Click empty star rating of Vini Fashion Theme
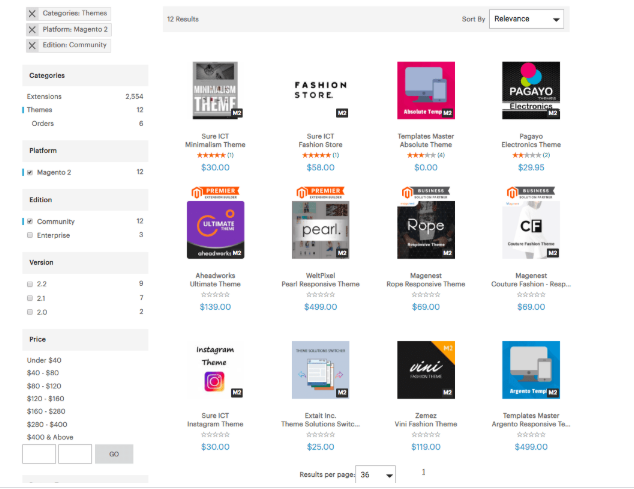 426,435
